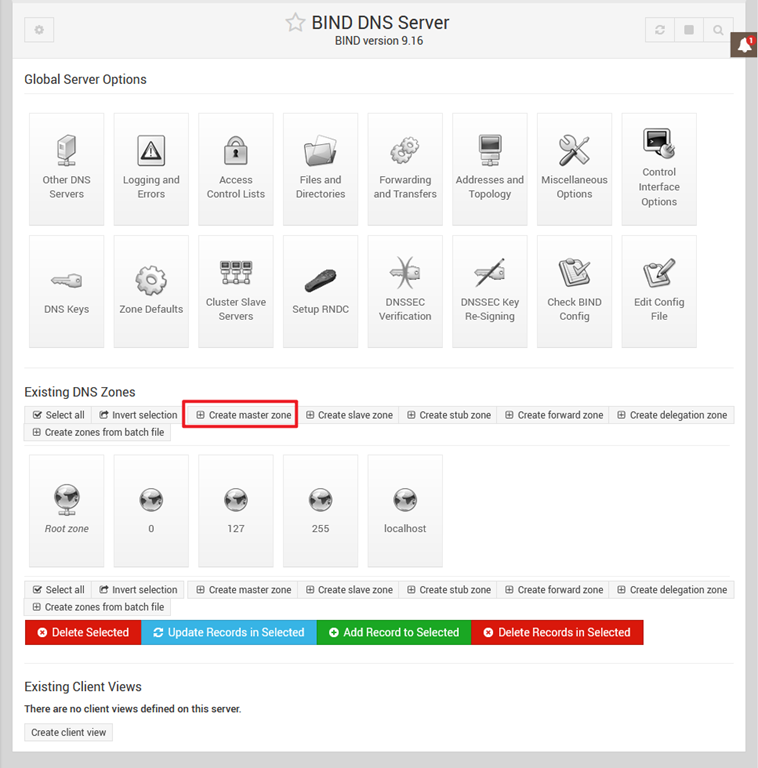Open DNS Keys page

[x=67, y=291]
